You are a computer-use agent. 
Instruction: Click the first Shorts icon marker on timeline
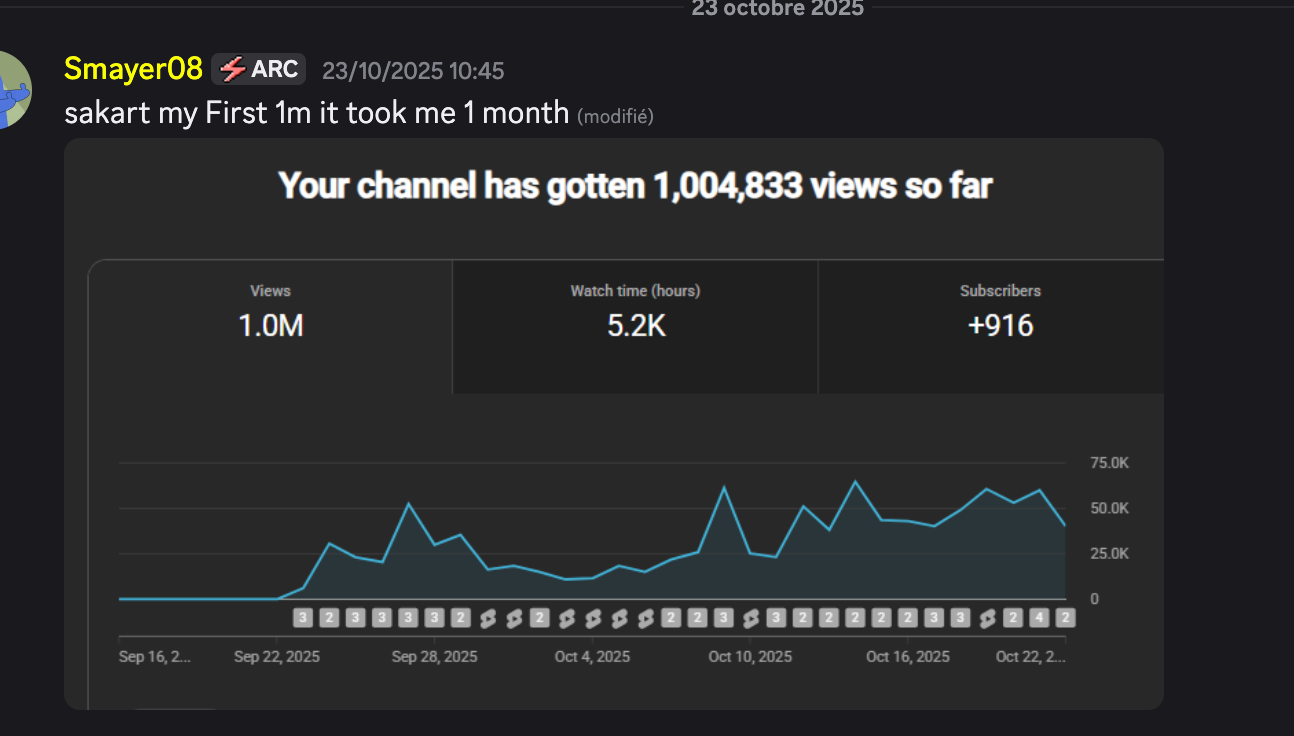coord(487,618)
